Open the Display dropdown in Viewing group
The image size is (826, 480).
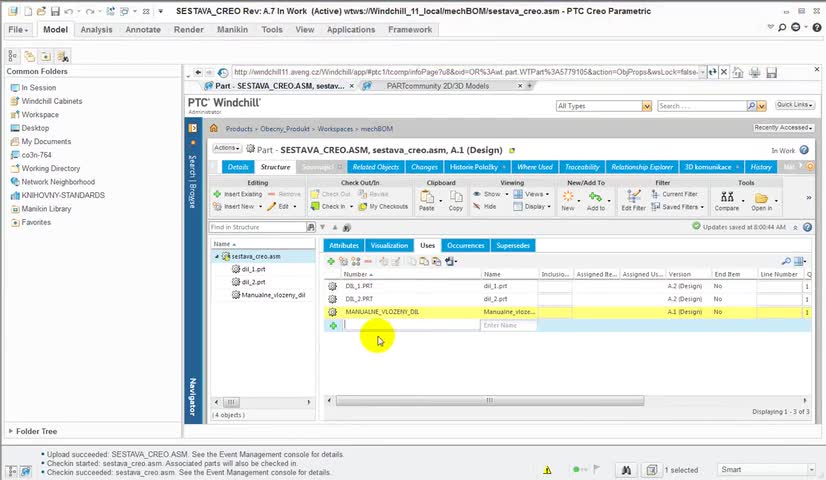point(532,207)
